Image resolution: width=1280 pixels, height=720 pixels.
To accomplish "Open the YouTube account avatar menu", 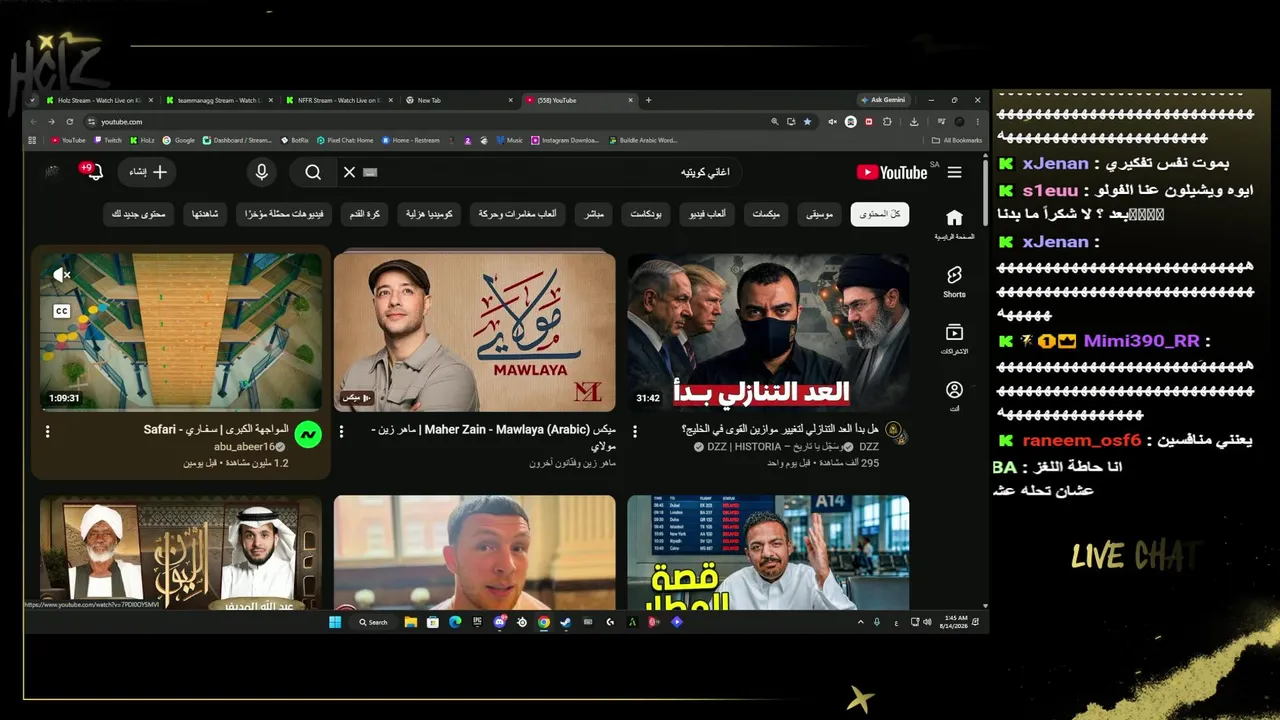I will (52, 172).
